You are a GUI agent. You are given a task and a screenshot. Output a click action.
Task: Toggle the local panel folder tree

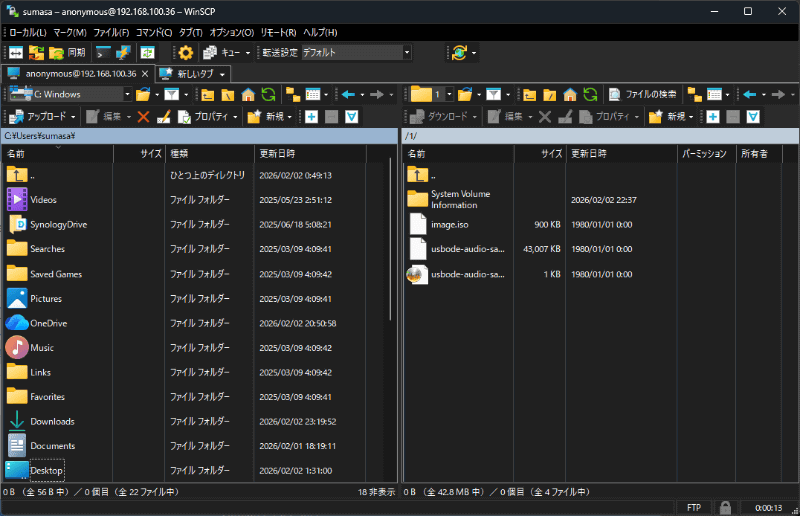pos(293,94)
